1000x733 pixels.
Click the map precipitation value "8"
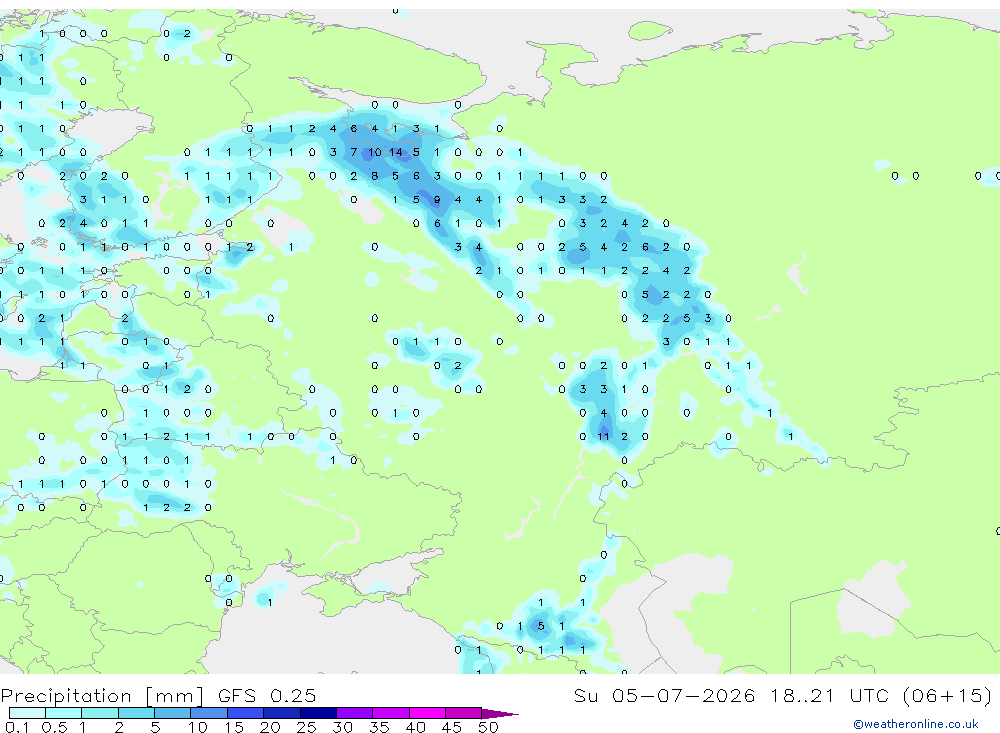tap(374, 176)
